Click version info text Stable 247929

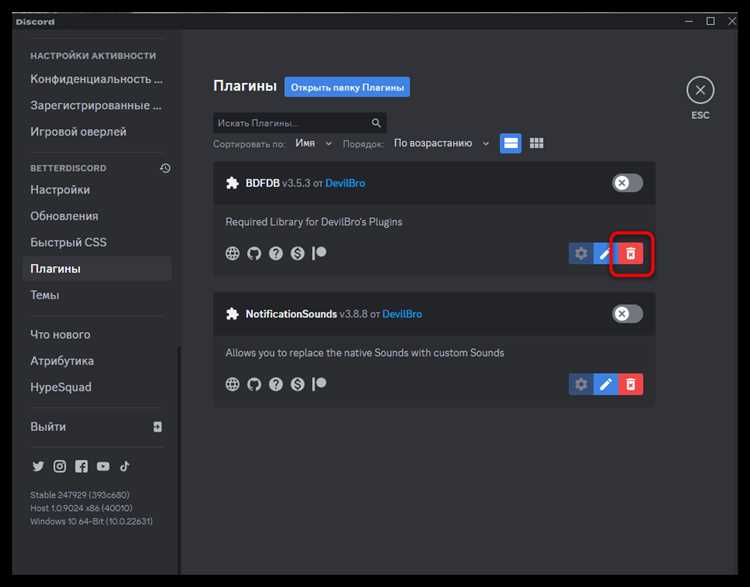[x=80, y=495]
